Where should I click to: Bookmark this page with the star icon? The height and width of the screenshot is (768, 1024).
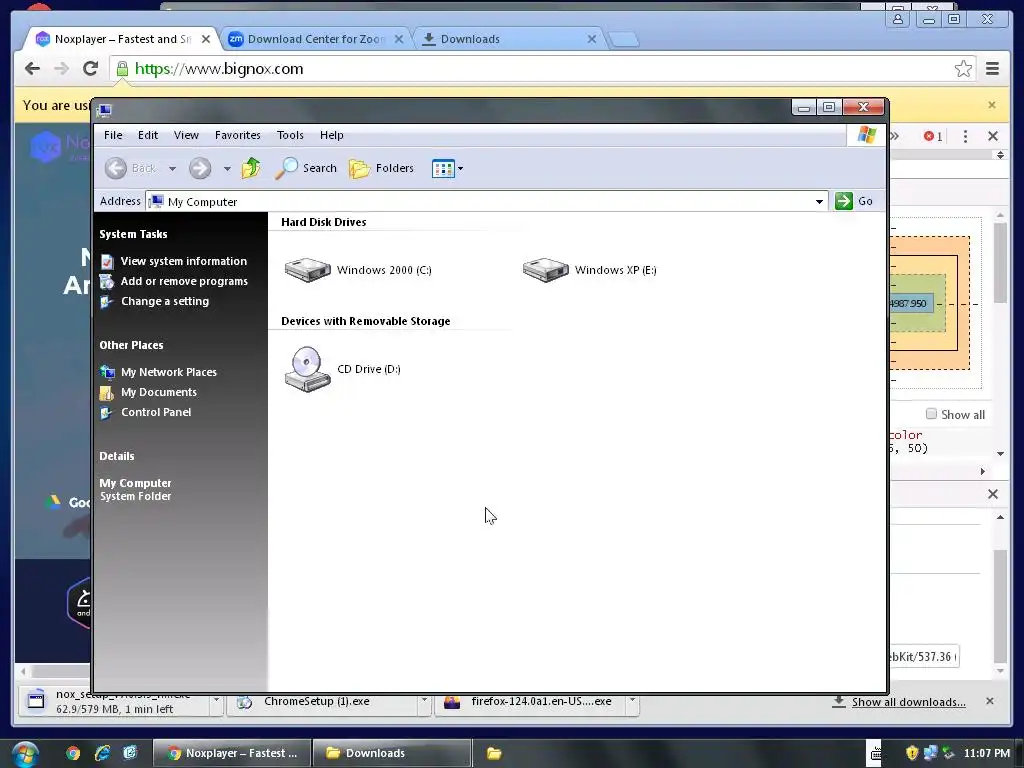(963, 69)
